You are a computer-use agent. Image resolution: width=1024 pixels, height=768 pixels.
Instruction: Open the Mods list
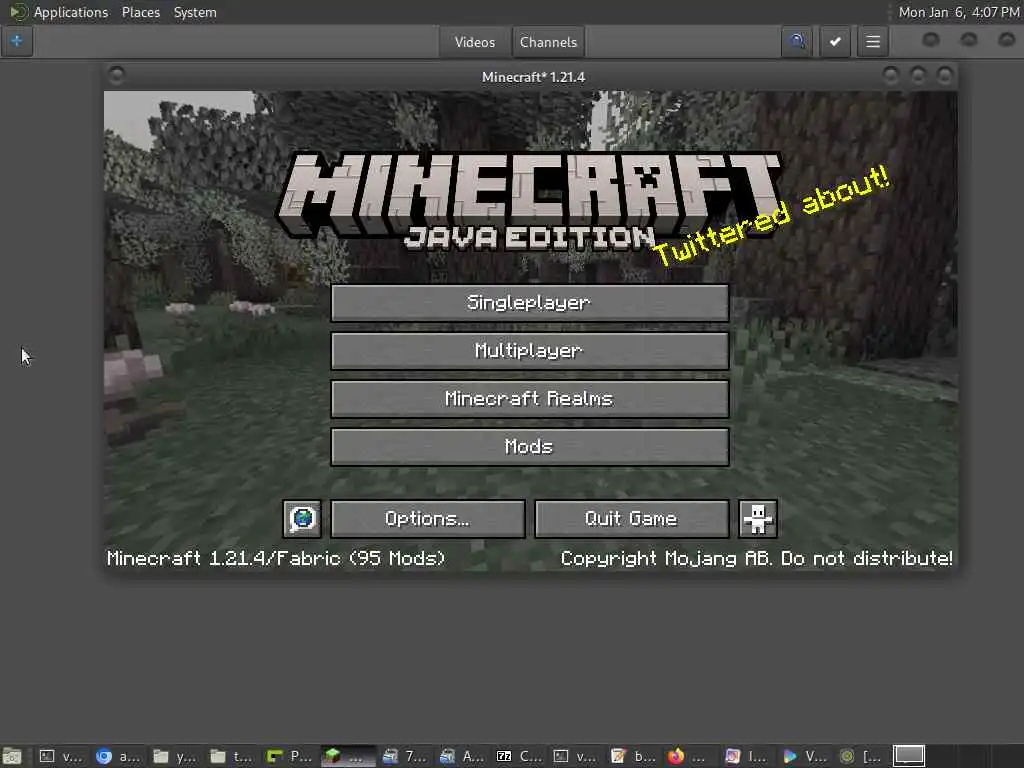click(x=530, y=447)
